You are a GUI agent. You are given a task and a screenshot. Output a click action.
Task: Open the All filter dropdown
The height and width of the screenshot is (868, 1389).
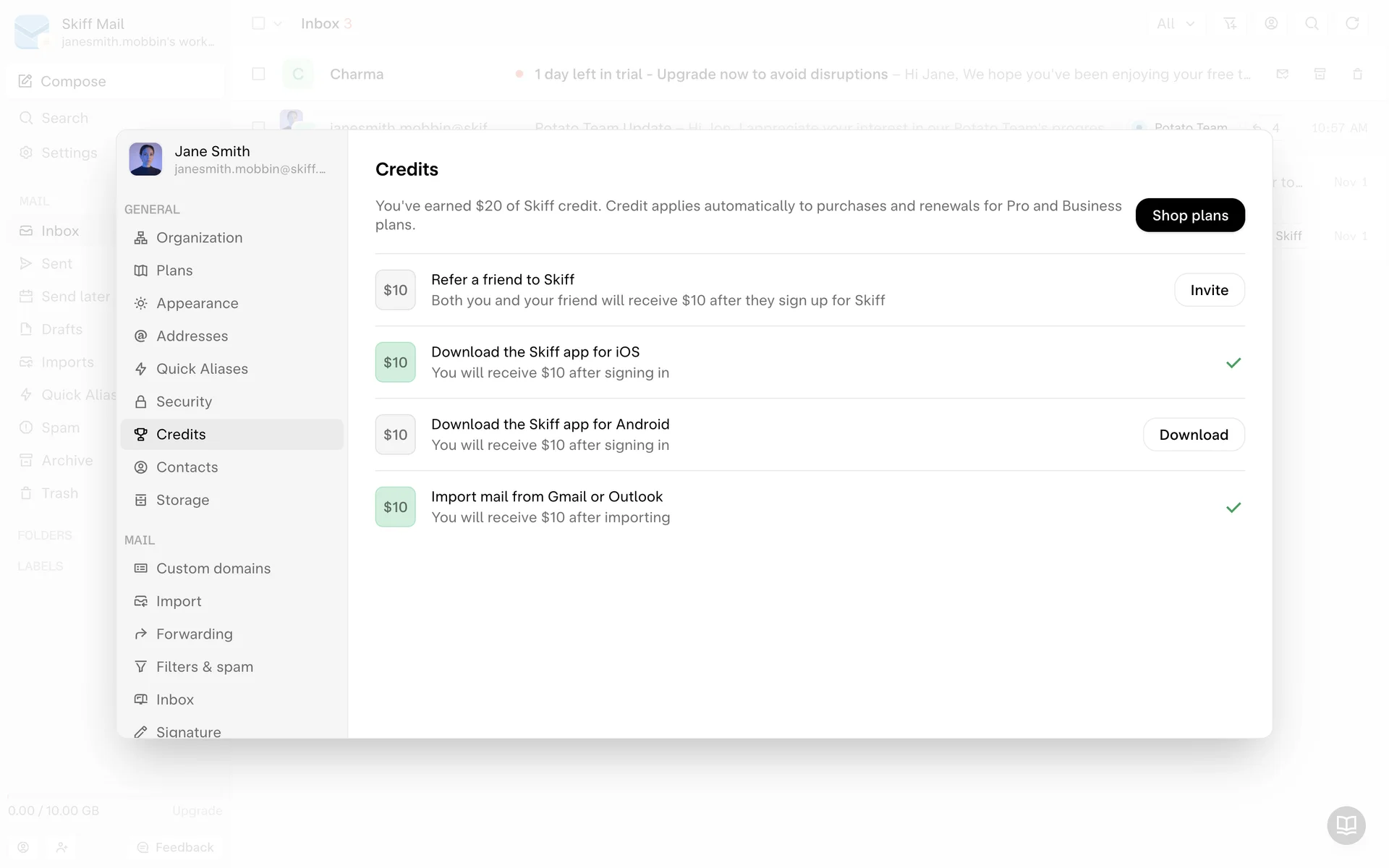tap(1175, 24)
